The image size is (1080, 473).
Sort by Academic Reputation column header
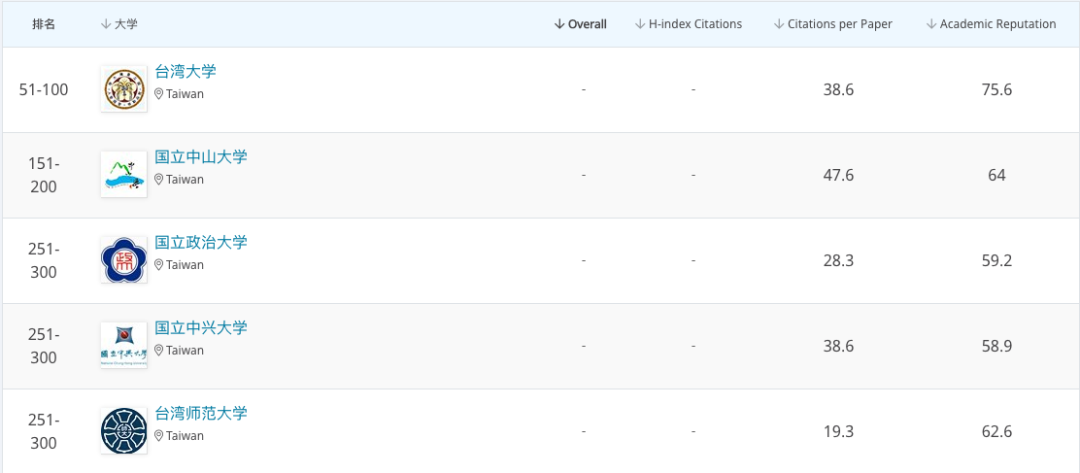tap(990, 24)
